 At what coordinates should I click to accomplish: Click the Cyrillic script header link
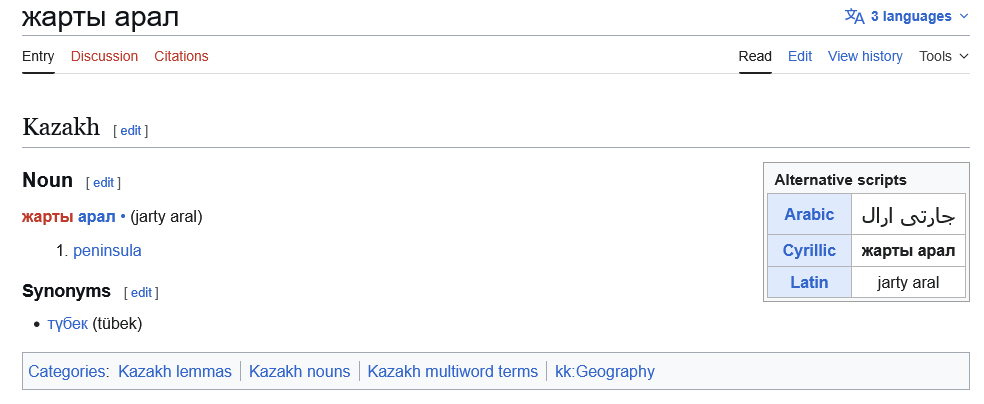809,250
